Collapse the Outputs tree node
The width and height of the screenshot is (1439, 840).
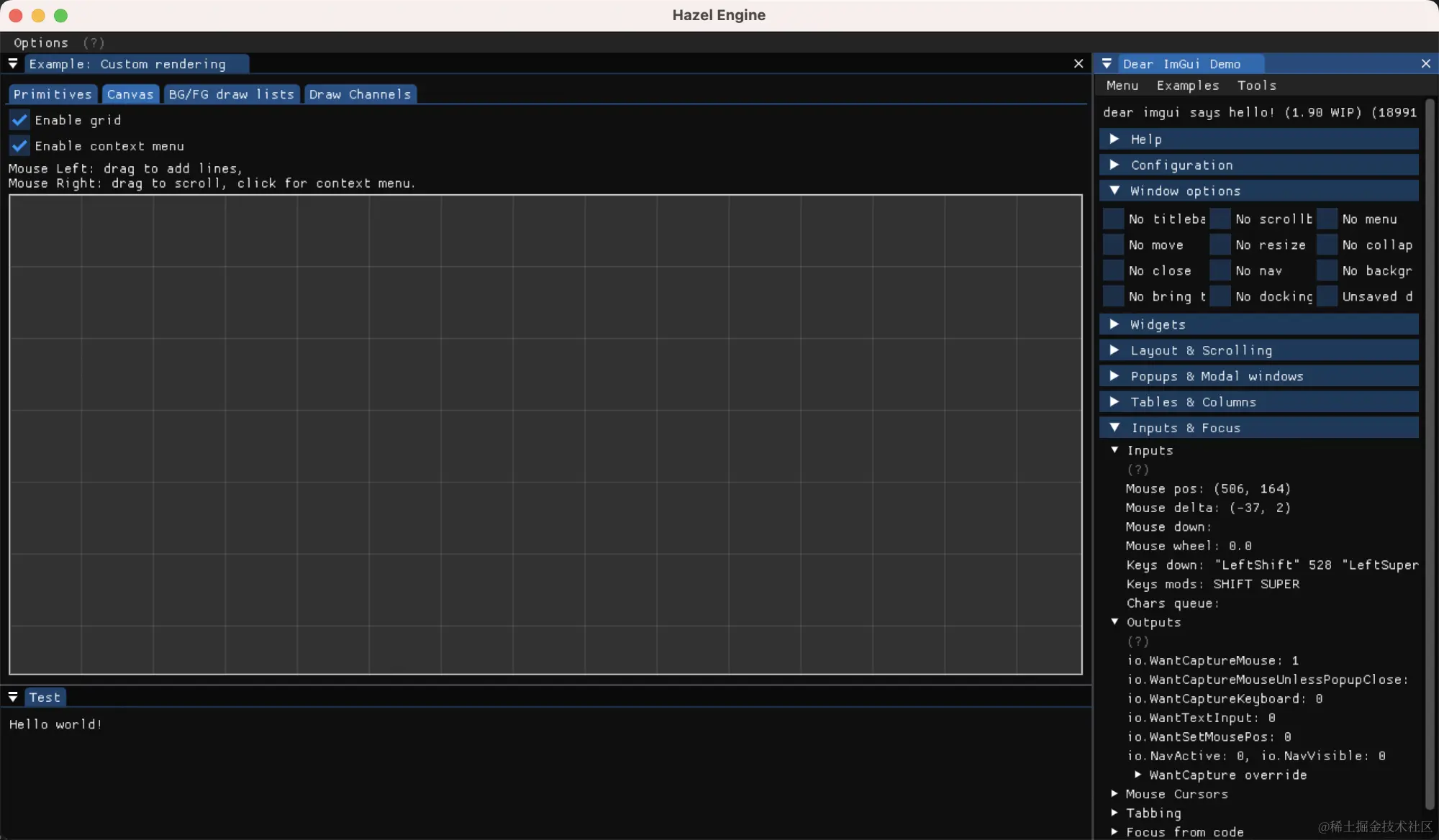pos(1115,622)
